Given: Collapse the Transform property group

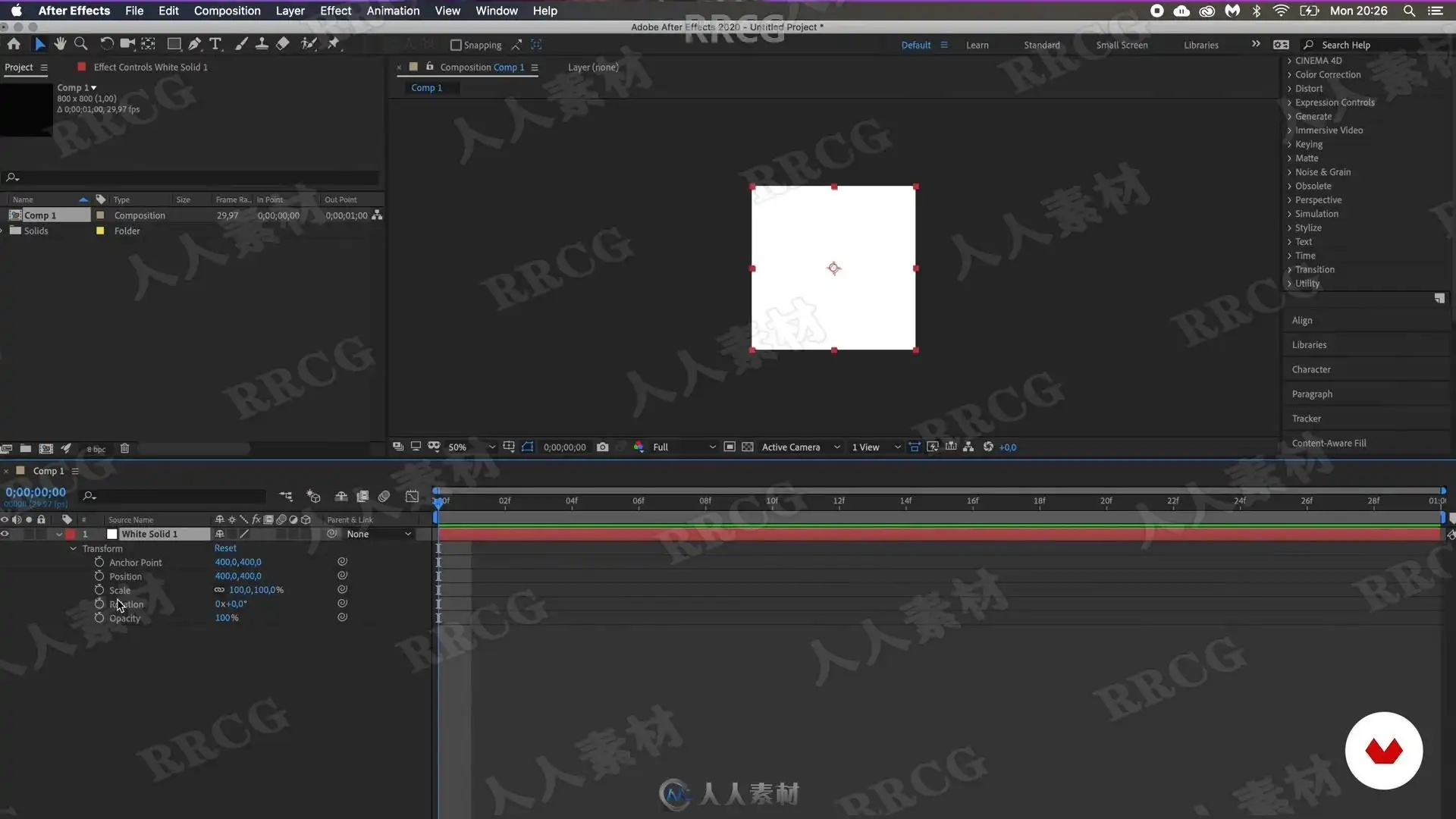Looking at the screenshot, I should [x=73, y=548].
